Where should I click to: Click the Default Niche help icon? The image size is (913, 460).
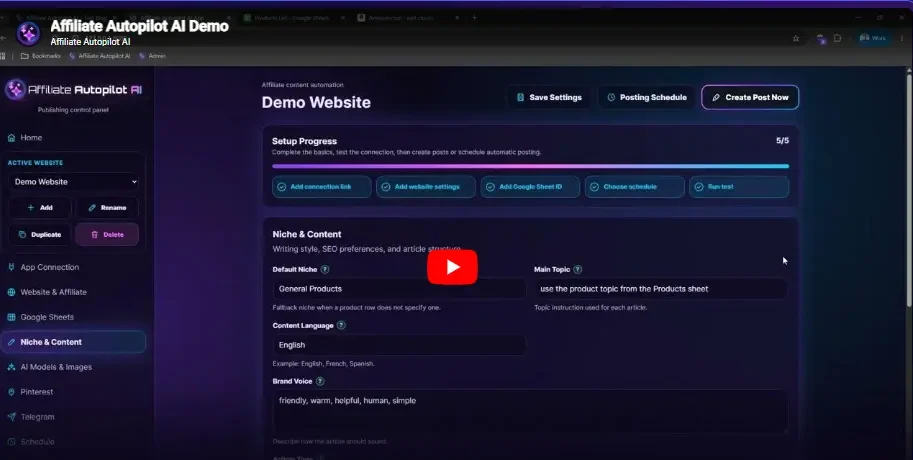coord(325,270)
